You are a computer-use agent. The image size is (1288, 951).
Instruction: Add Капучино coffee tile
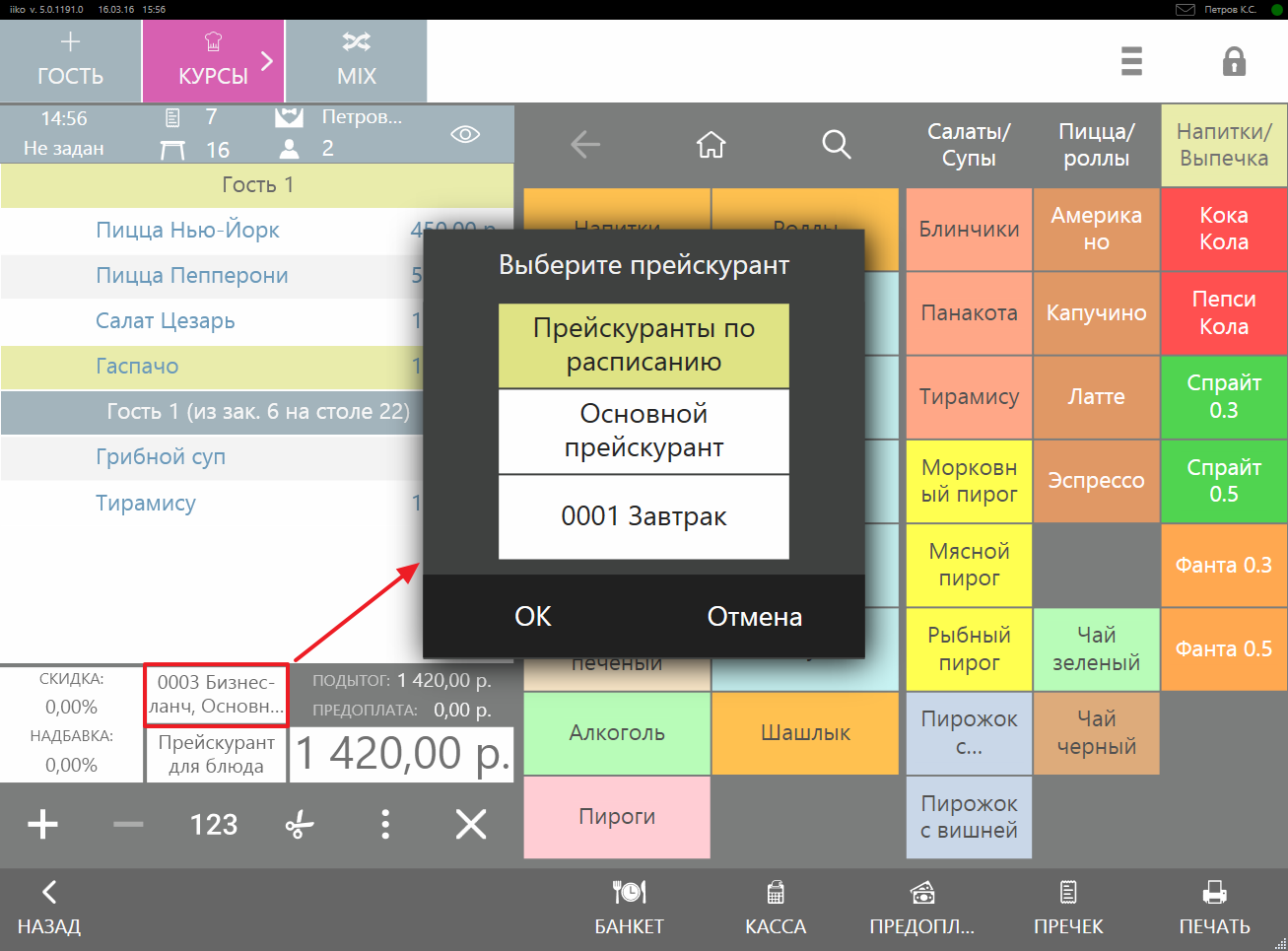[1096, 312]
